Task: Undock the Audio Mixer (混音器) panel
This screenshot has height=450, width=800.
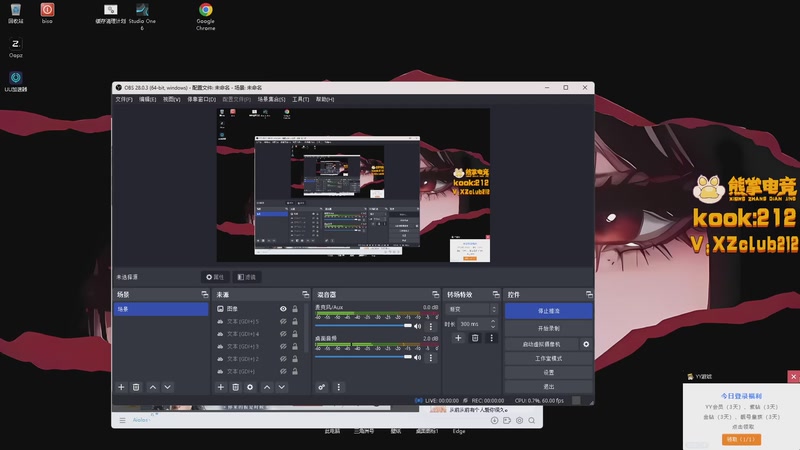Action: [x=435, y=294]
